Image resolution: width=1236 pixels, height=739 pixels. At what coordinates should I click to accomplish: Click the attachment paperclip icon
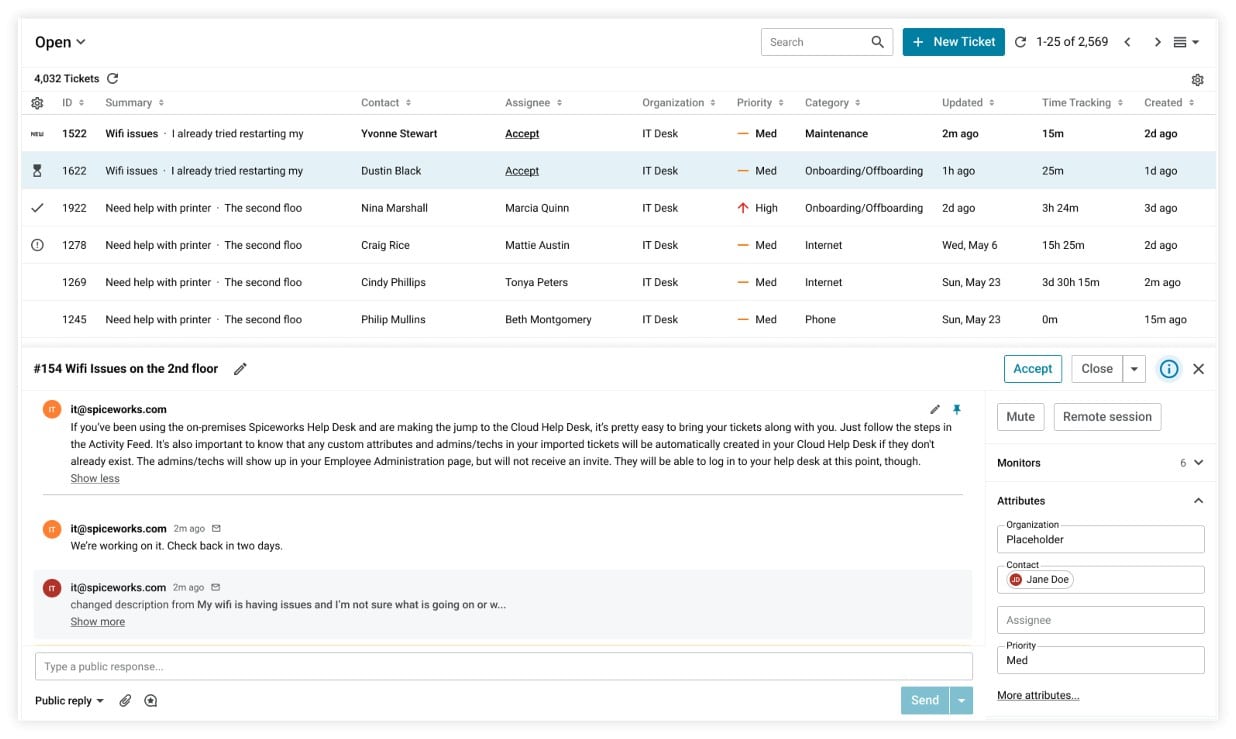point(125,701)
